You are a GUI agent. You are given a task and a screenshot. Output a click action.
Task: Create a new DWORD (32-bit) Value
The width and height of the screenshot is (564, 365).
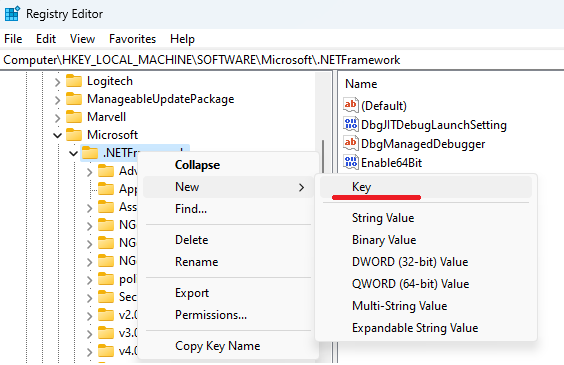(x=426, y=262)
